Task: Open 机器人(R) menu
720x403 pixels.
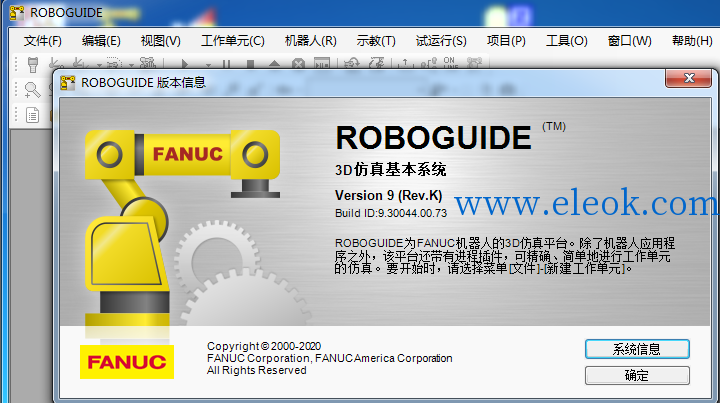Action: (310, 41)
